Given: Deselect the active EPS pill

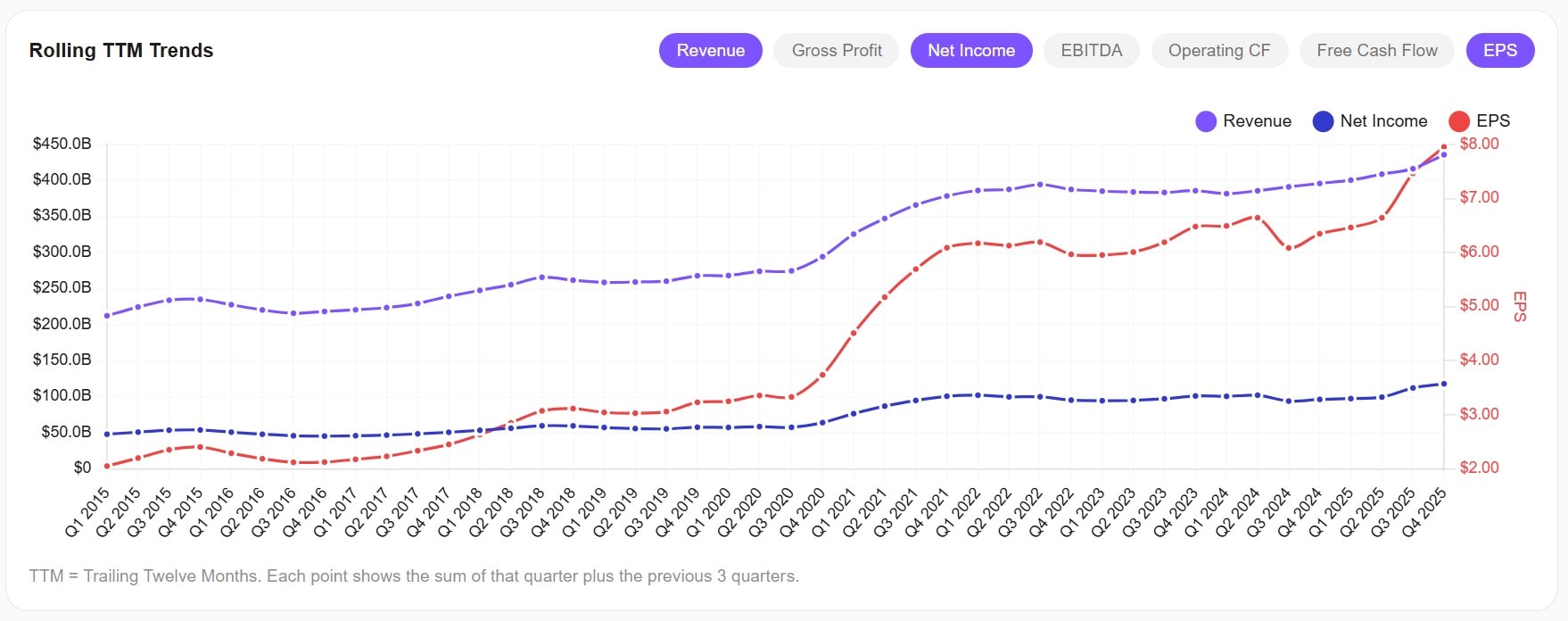Looking at the screenshot, I should coord(1500,50).
